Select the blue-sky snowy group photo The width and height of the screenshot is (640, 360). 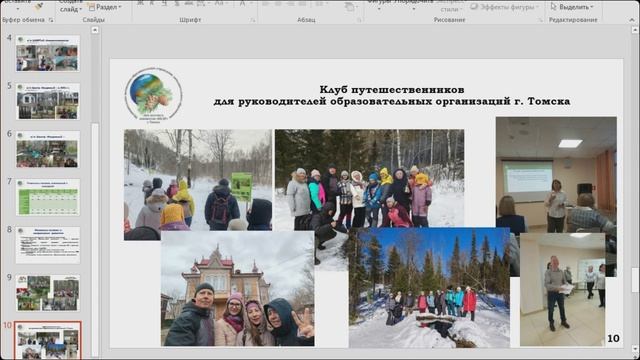[x=429, y=288]
